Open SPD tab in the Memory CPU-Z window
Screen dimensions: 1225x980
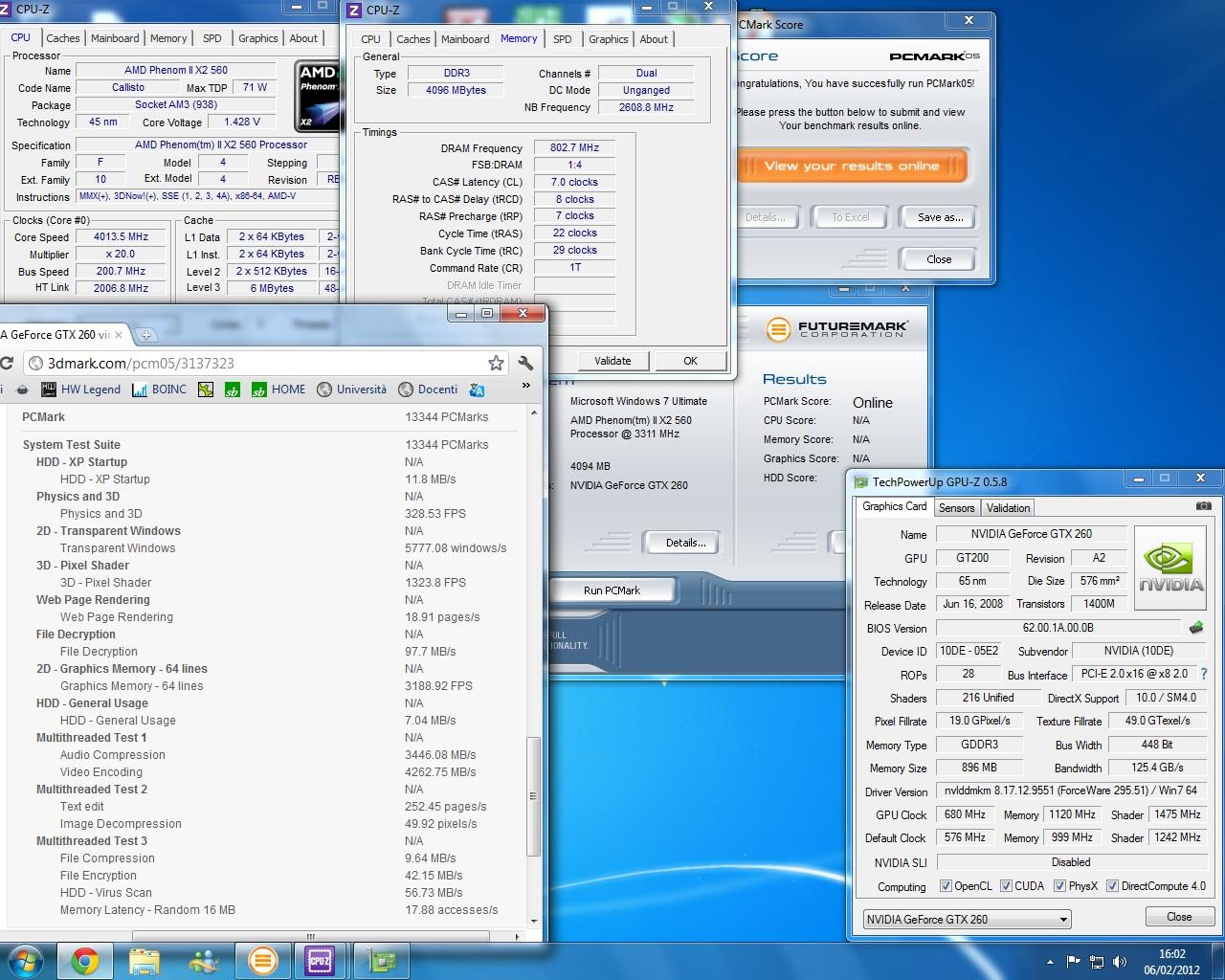[563, 39]
